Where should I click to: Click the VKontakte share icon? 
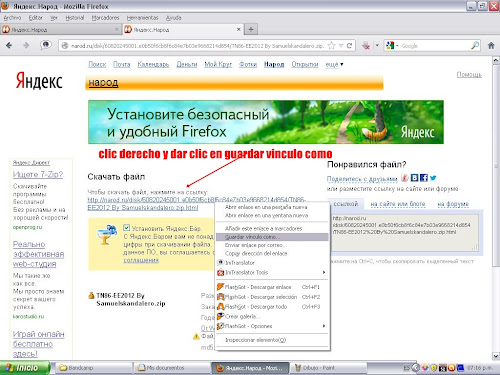click(x=414, y=178)
